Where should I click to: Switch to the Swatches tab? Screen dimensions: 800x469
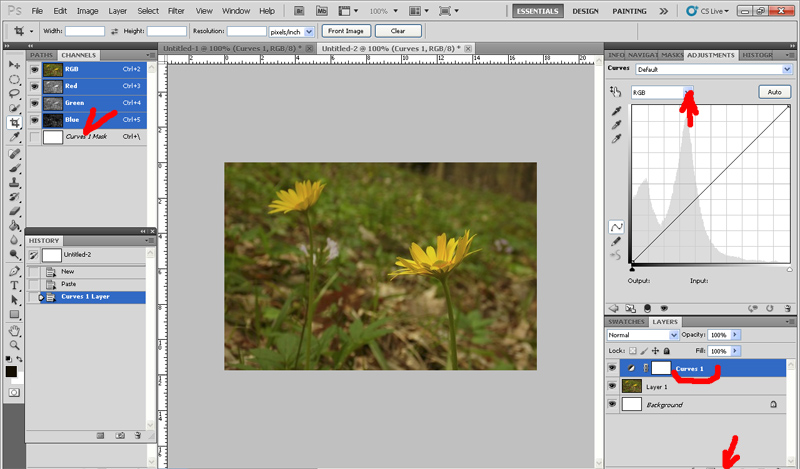coord(626,322)
